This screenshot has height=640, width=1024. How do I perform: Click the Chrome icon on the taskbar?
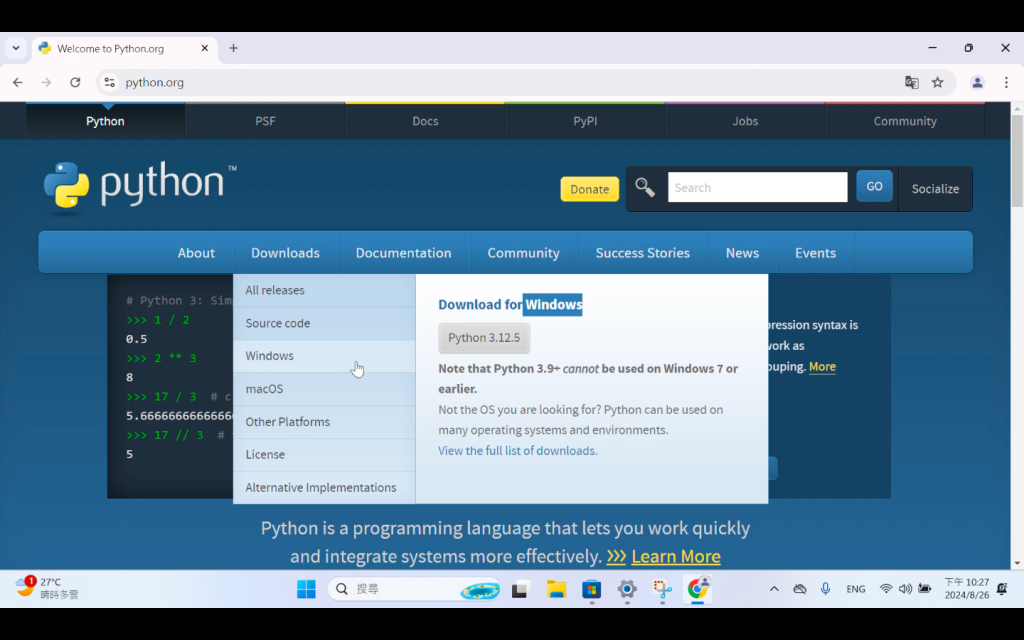point(697,589)
